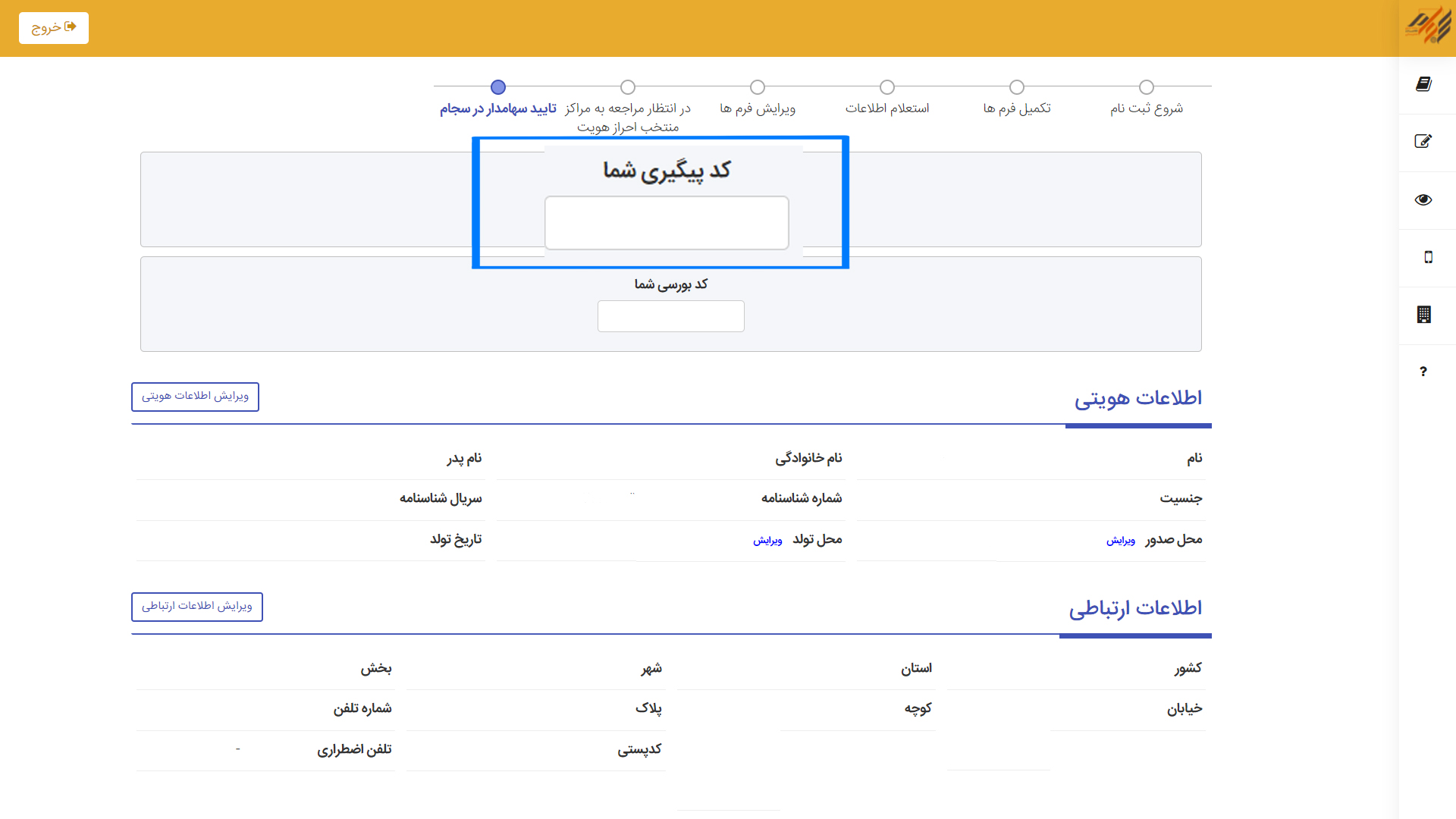Click the سریال شناسنامه field label
The image size is (1456, 819).
click(x=441, y=499)
